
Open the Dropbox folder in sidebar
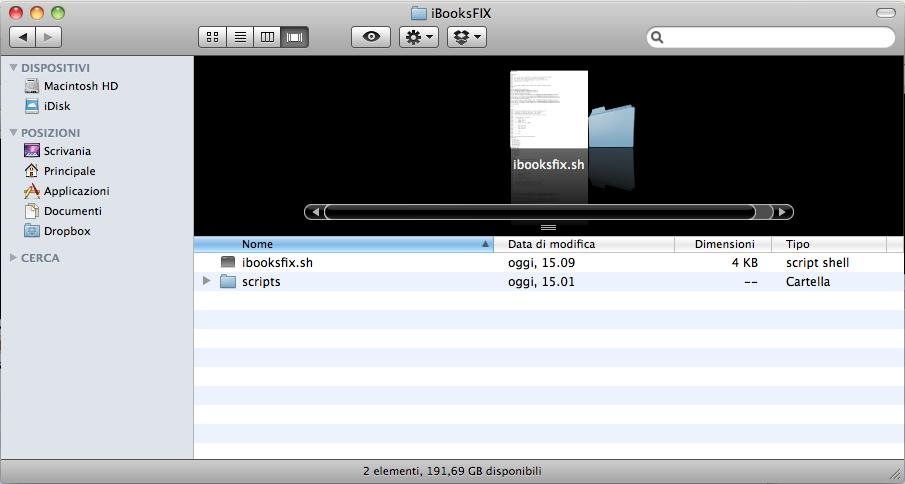(x=67, y=231)
